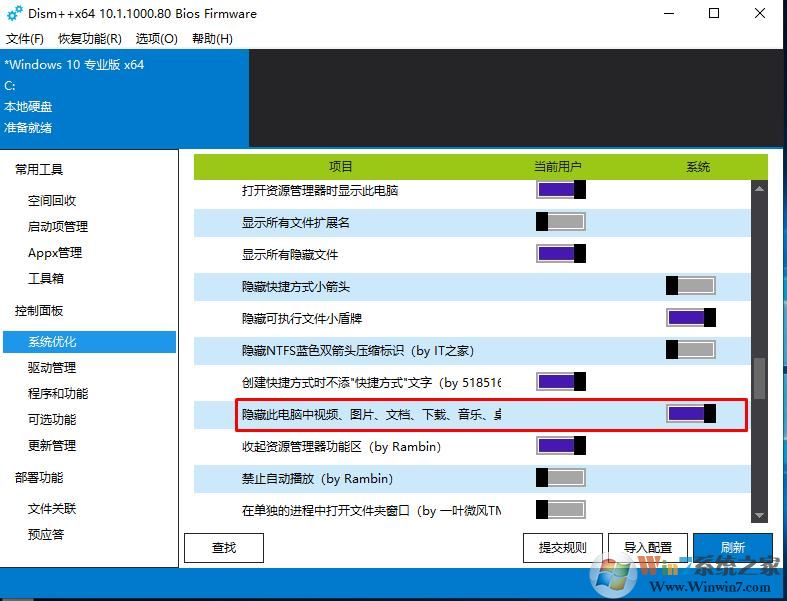Click the 常用工具 group heading

pyautogui.click(x=39, y=170)
